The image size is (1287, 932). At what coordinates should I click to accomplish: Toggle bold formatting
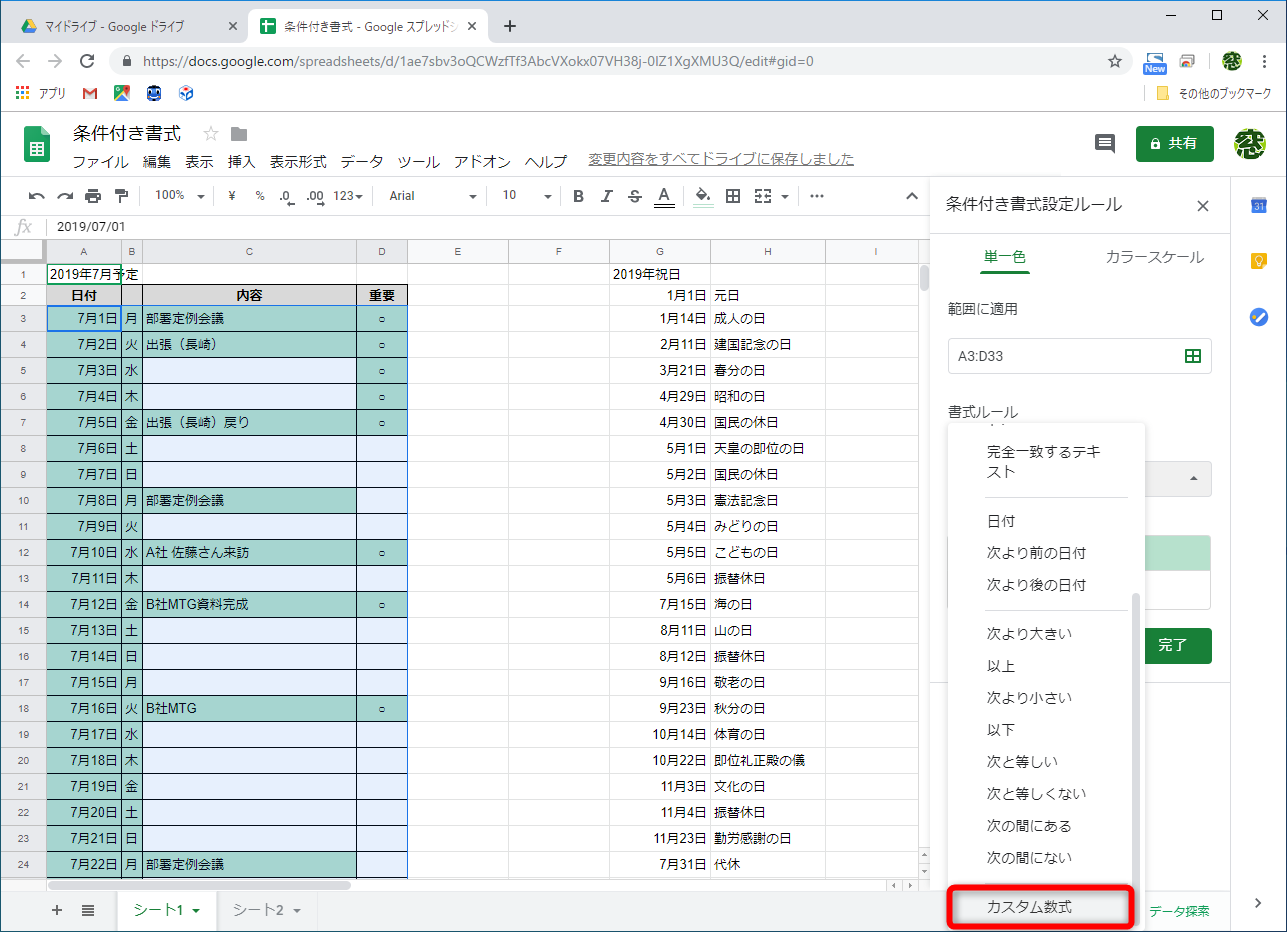tap(578, 196)
